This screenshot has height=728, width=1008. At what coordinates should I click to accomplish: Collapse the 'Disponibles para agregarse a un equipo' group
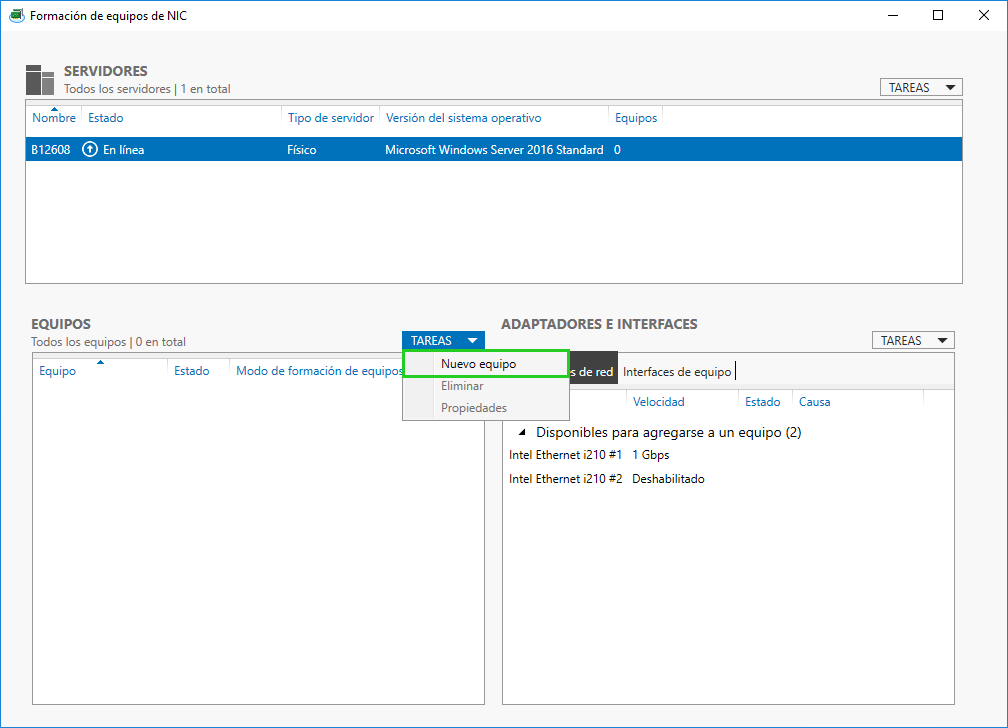tap(522, 432)
